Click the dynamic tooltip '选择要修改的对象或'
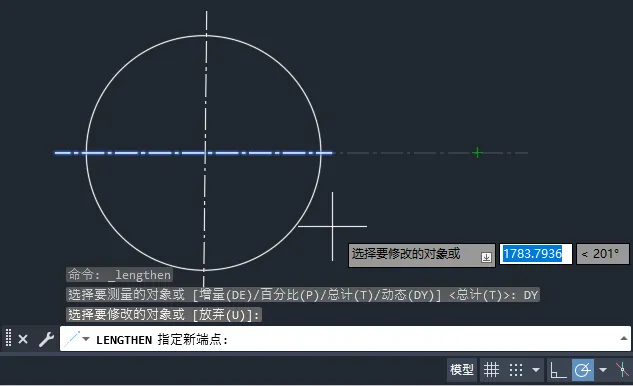The height and width of the screenshot is (386, 633). pos(406,254)
